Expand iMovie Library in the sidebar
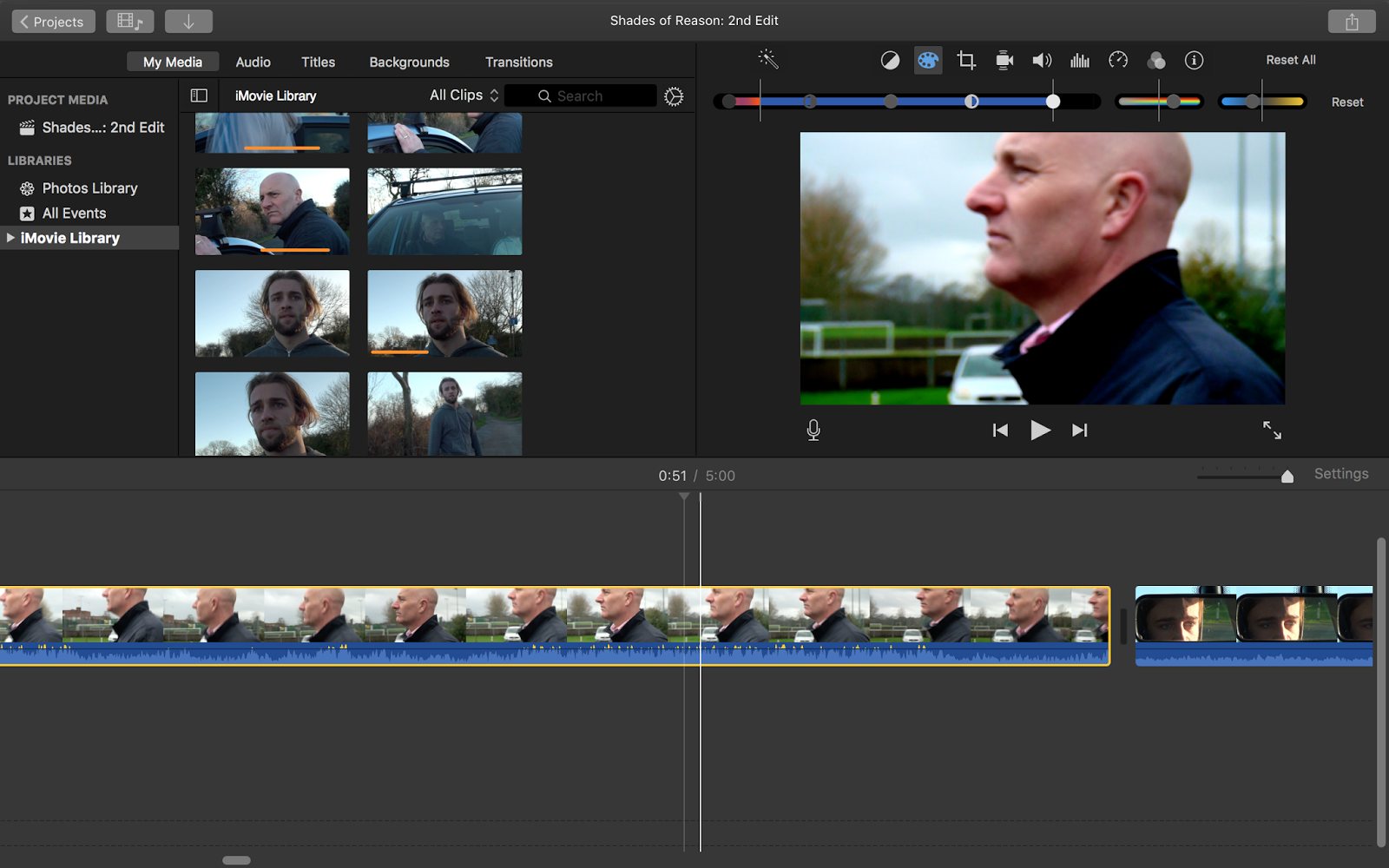Image resolution: width=1389 pixels, height=868 pixels. pyautogui.click(x=10, y=237)
